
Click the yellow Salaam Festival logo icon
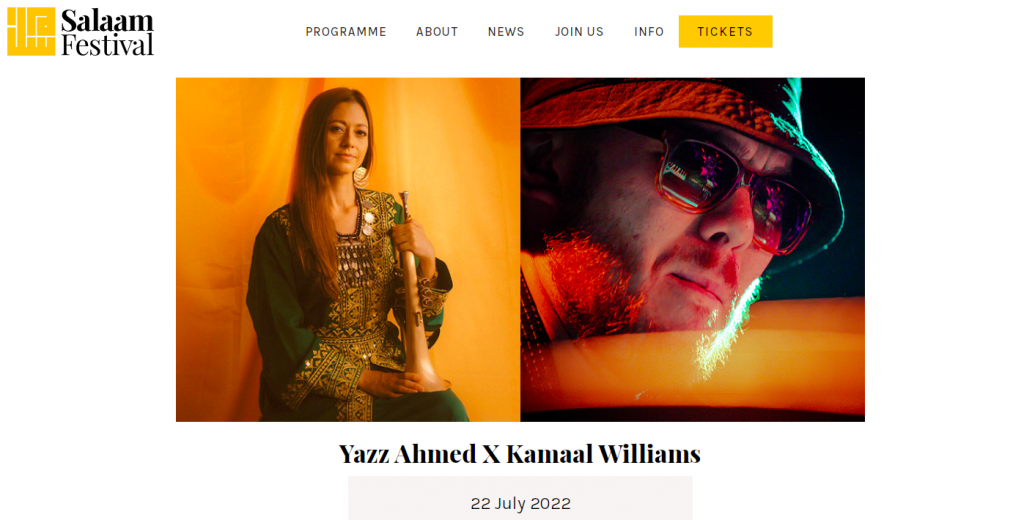31,31
